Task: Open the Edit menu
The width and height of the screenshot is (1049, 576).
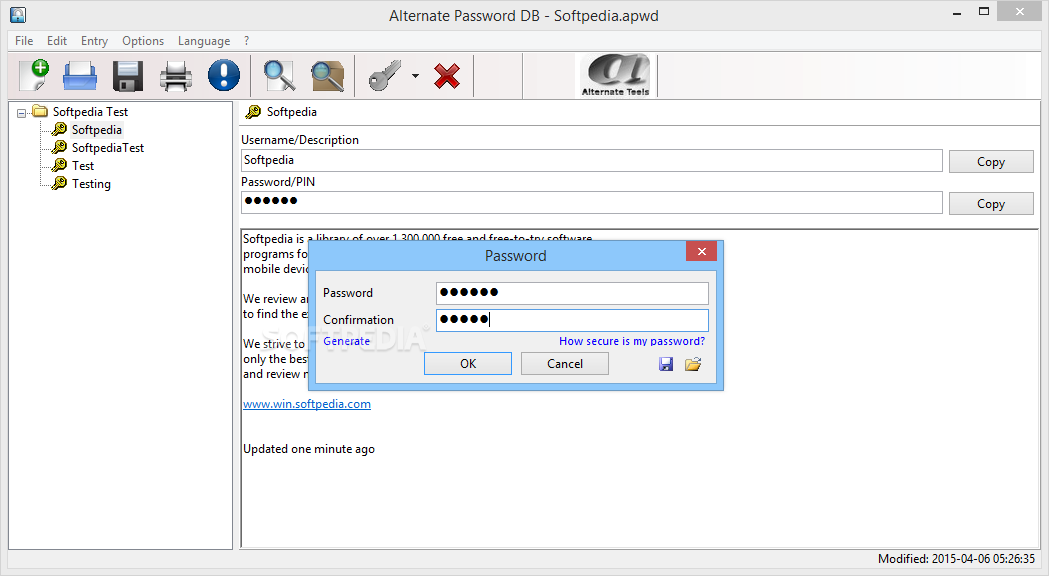Action: pyautogui.click(x=57, y=41)
